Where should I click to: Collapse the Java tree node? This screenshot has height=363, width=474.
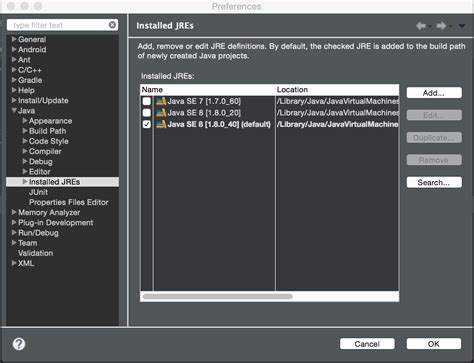[x=14, y=110]
